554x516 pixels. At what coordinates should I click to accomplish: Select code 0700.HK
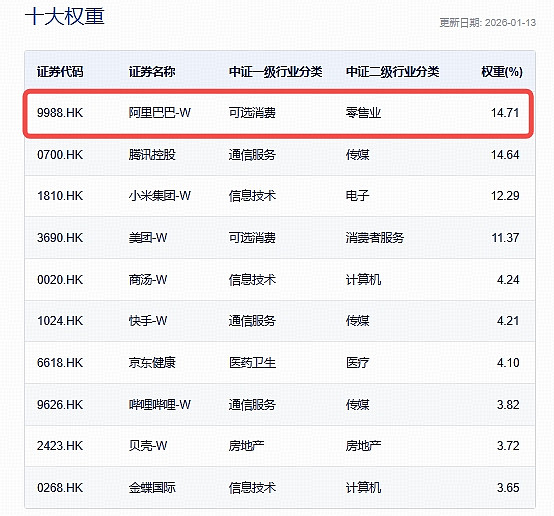60,155
